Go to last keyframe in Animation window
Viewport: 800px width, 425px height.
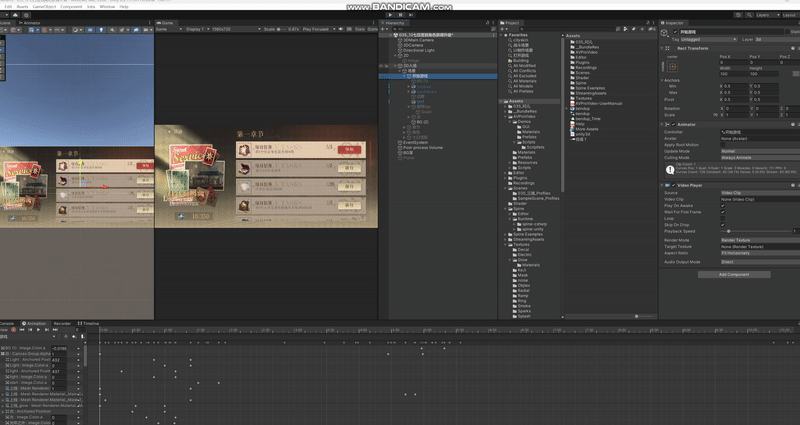click(x=55, y=330)
